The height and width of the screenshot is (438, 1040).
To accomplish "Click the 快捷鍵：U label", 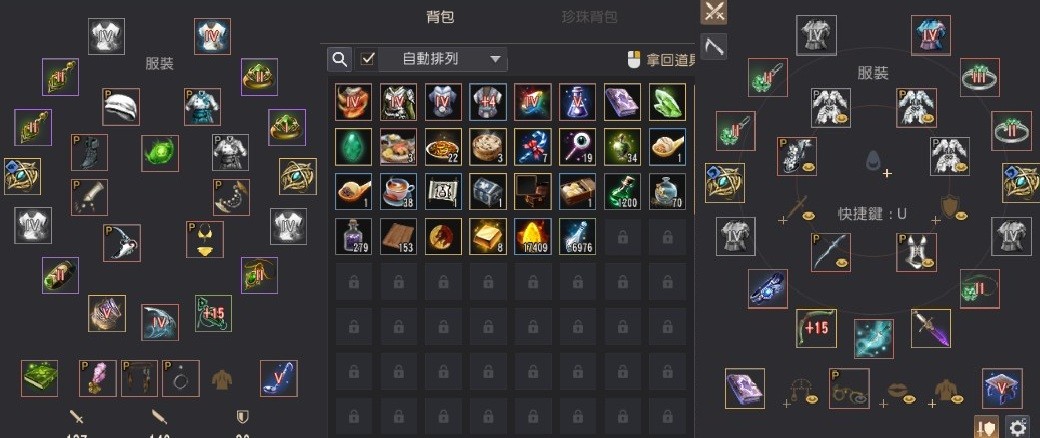I will (x=872, y=214).
